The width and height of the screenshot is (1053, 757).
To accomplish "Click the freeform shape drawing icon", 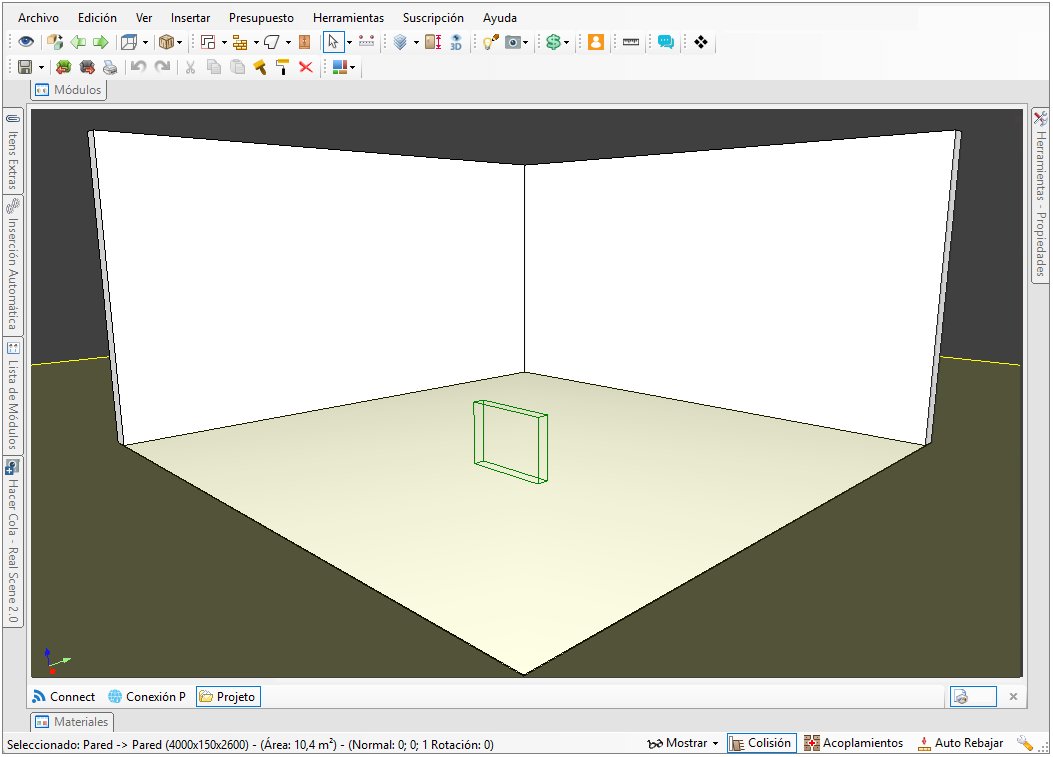I will click(x=272, y=42).
